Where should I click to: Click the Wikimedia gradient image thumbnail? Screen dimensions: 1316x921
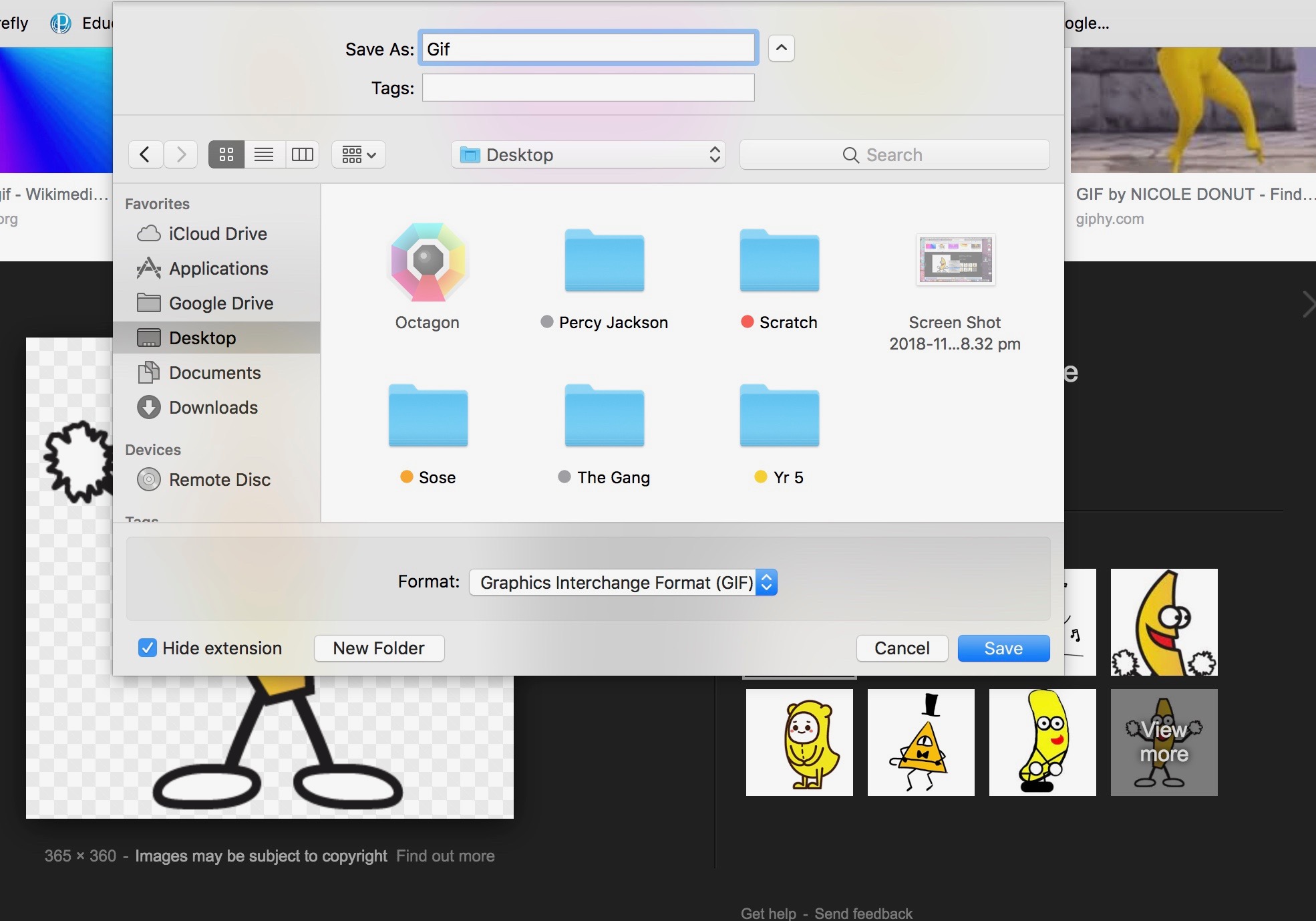click(x=56, y=110)
